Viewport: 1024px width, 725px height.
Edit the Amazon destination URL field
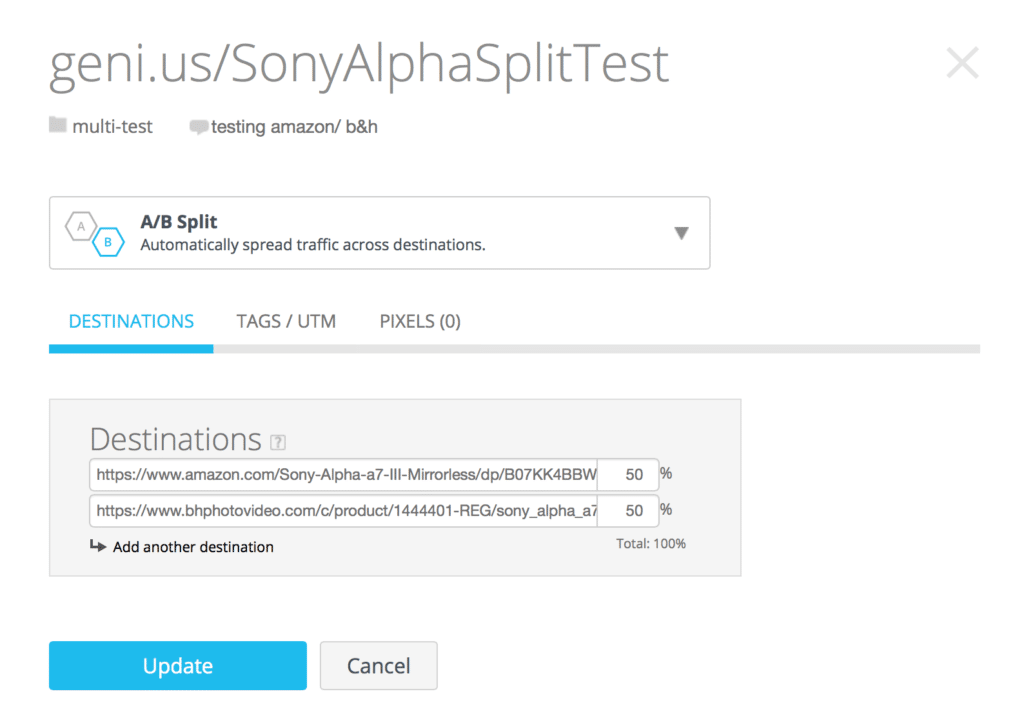click(344, 475)
